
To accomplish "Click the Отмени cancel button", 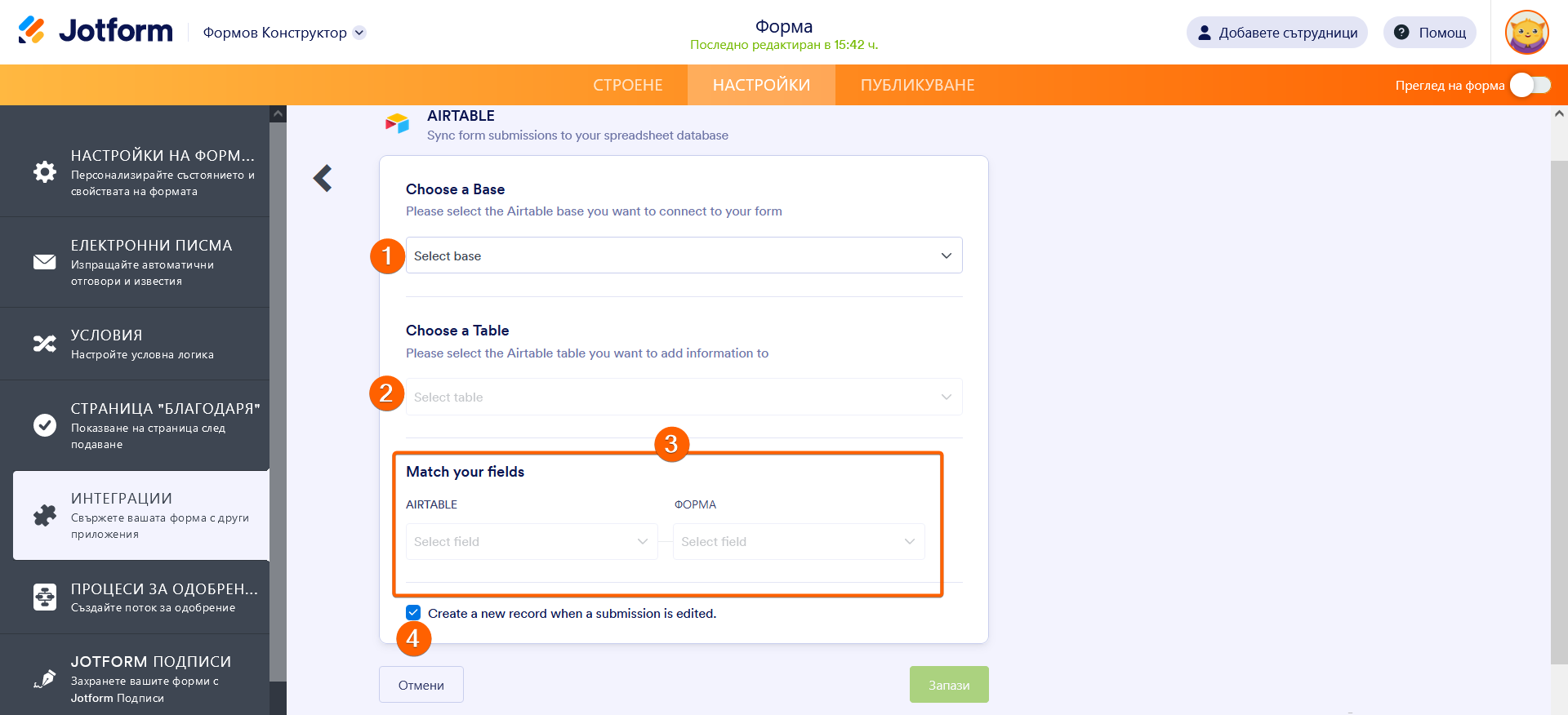I will click(421, 685).
